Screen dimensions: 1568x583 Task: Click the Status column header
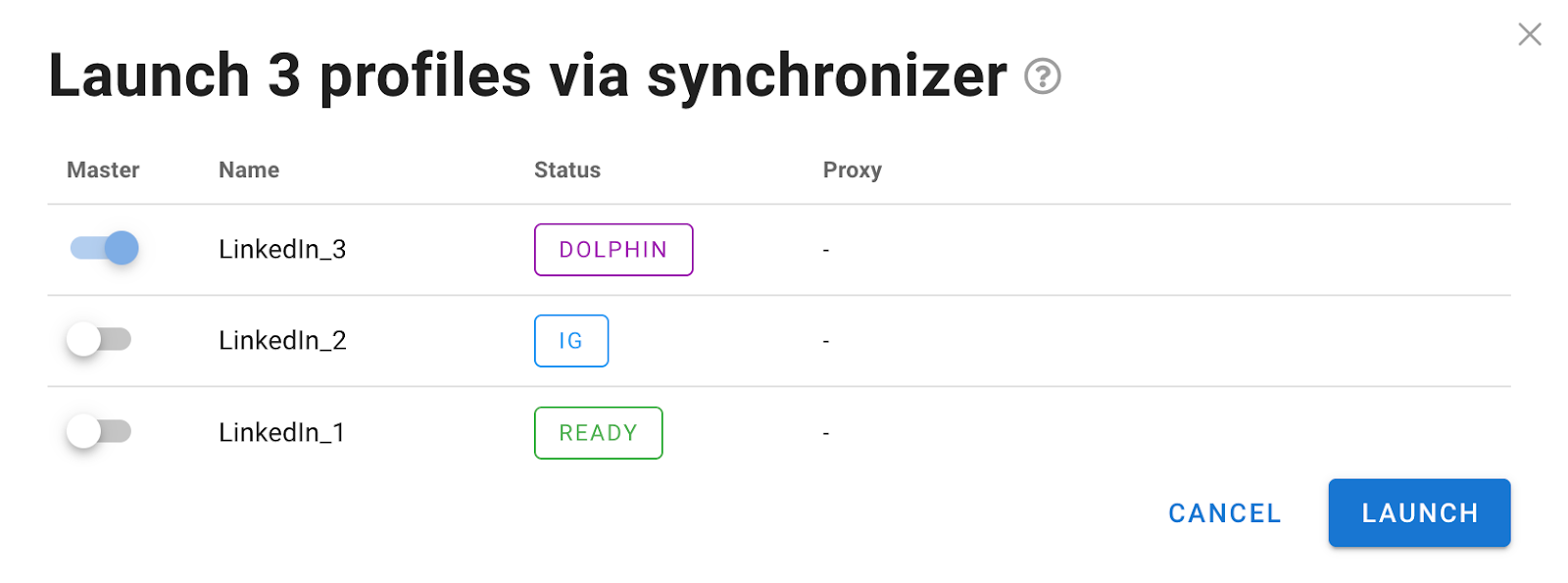coord(567,170)
